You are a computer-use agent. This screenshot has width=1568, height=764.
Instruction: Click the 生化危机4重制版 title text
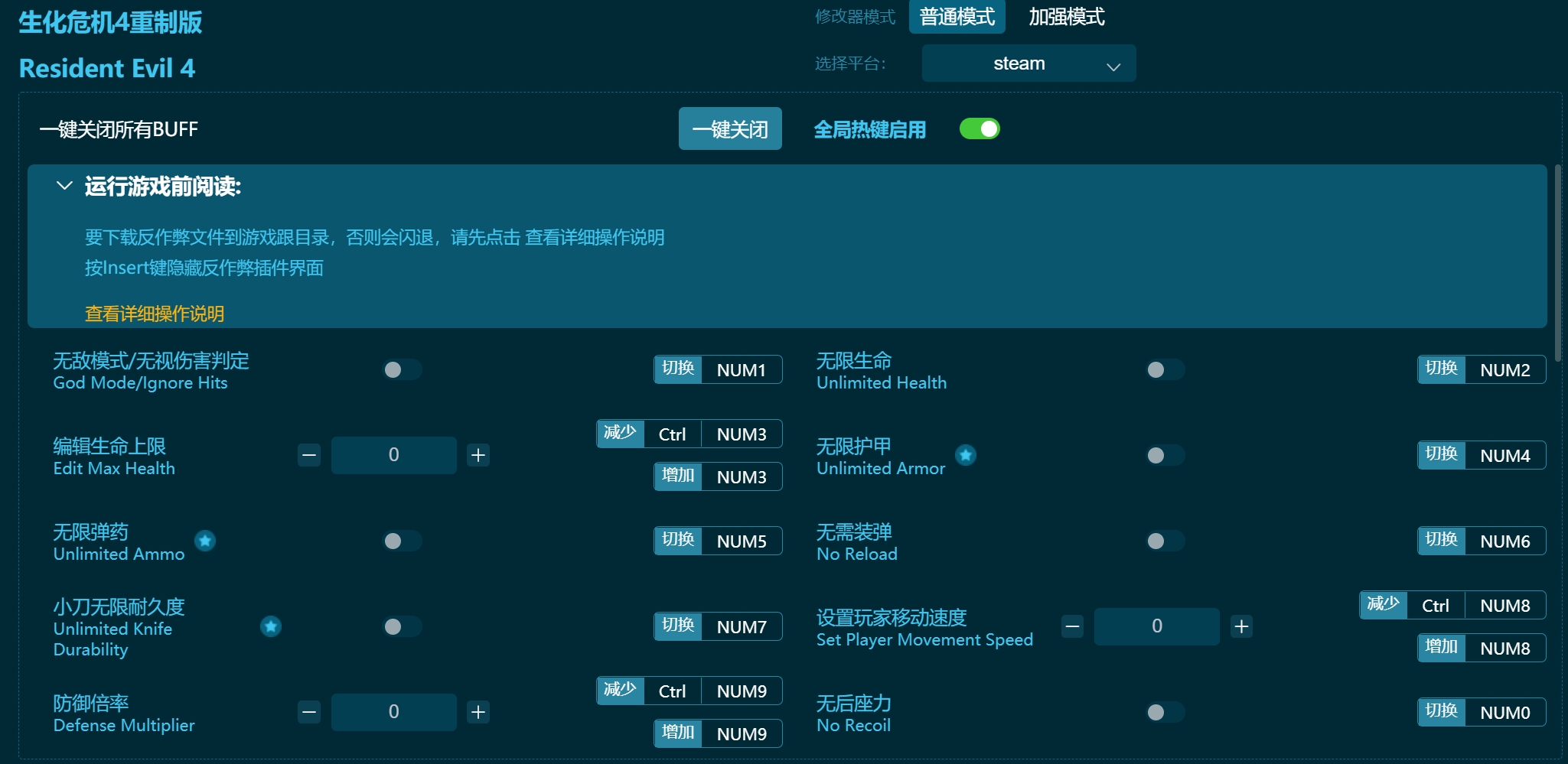tap(110, 22)
